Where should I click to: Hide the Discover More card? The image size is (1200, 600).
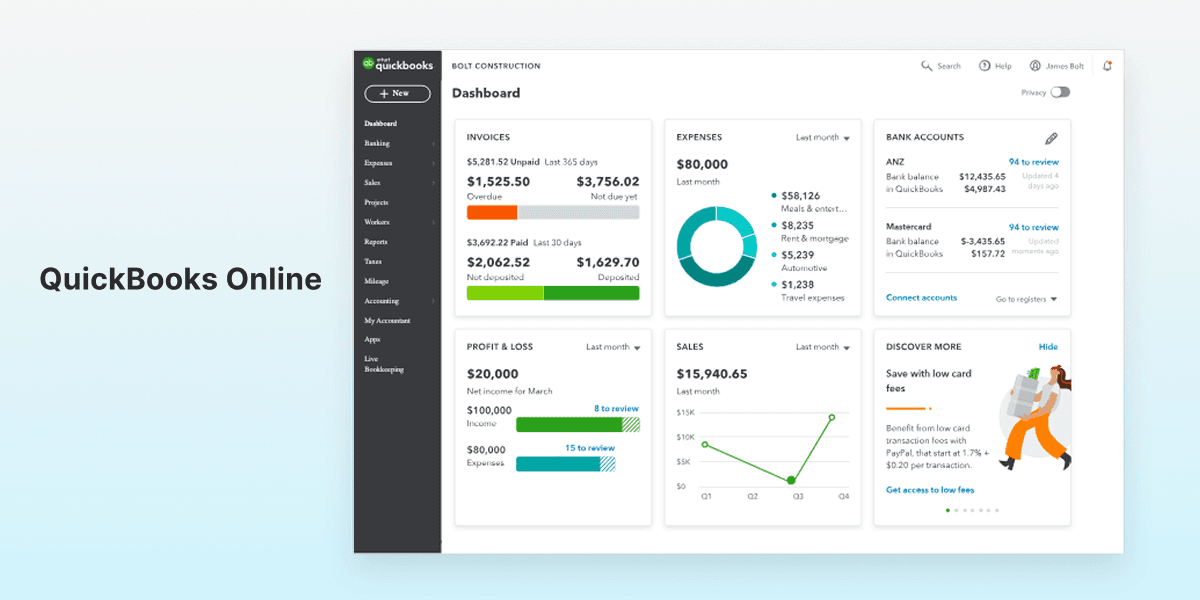[1047, 346]
